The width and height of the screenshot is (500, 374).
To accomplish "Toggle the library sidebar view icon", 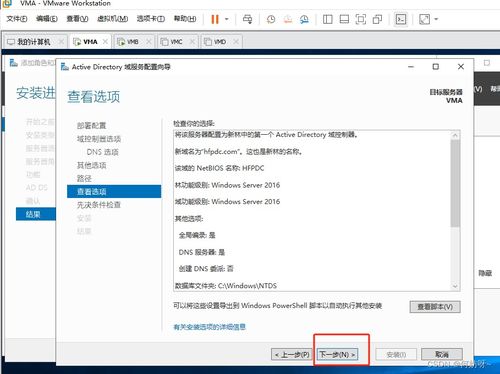I will click(x=328, y=19).
